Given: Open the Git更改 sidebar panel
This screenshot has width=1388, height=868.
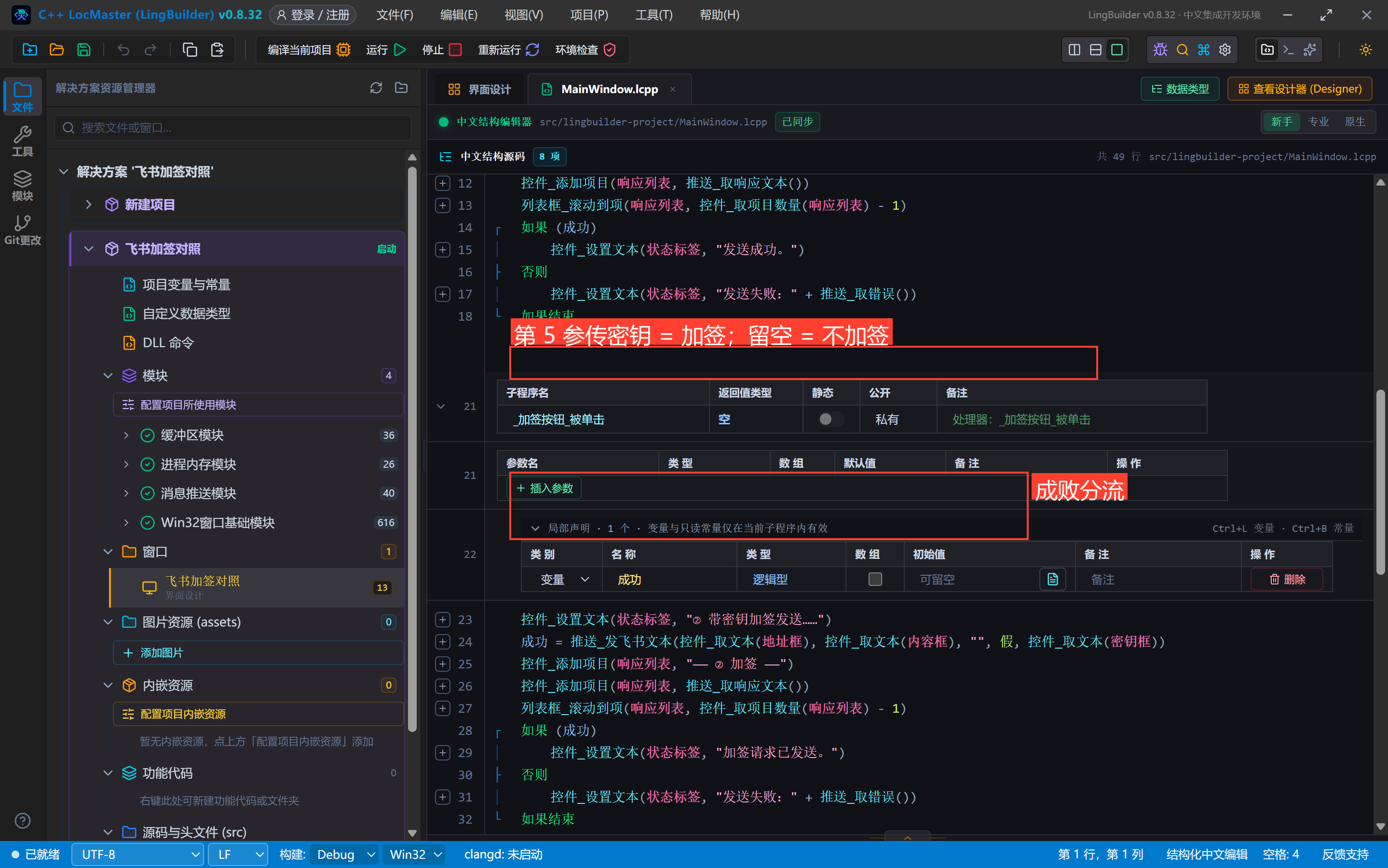Looking at the screenshot, I should pyautogui.click(x=22, y=230).
